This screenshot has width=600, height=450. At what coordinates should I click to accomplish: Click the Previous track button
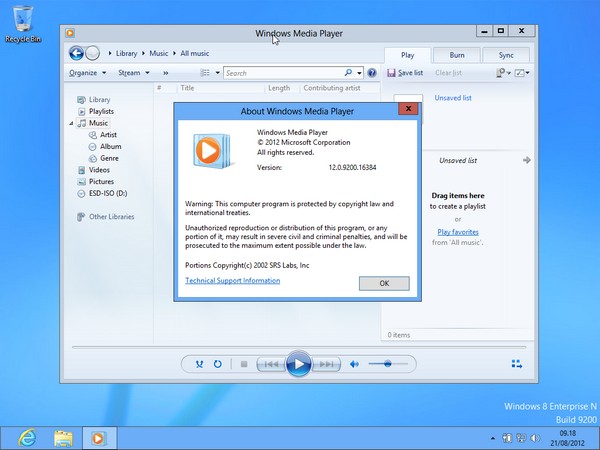pos(271,364)
